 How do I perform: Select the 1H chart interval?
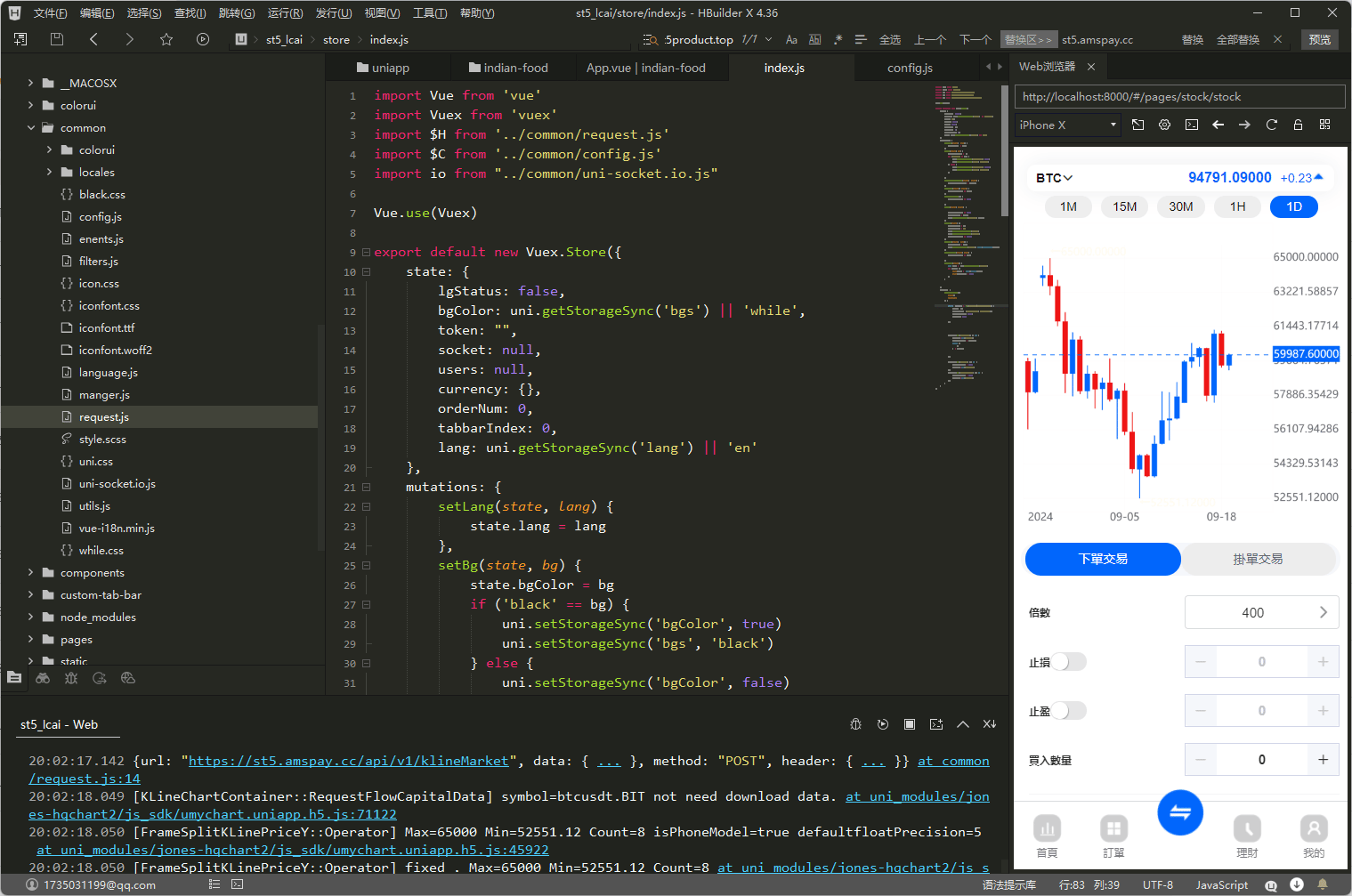point(1237,206)
